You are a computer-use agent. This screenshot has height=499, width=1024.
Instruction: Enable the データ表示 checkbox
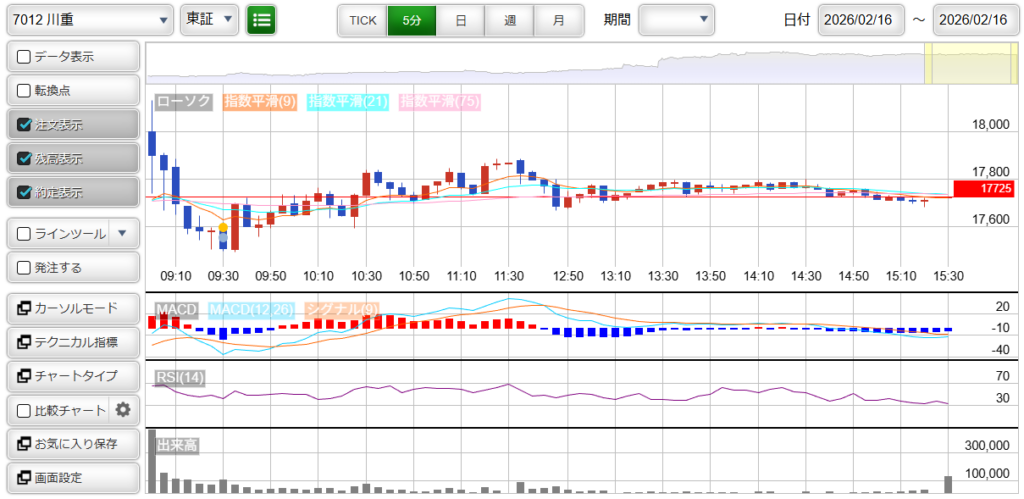pos(25,57)
